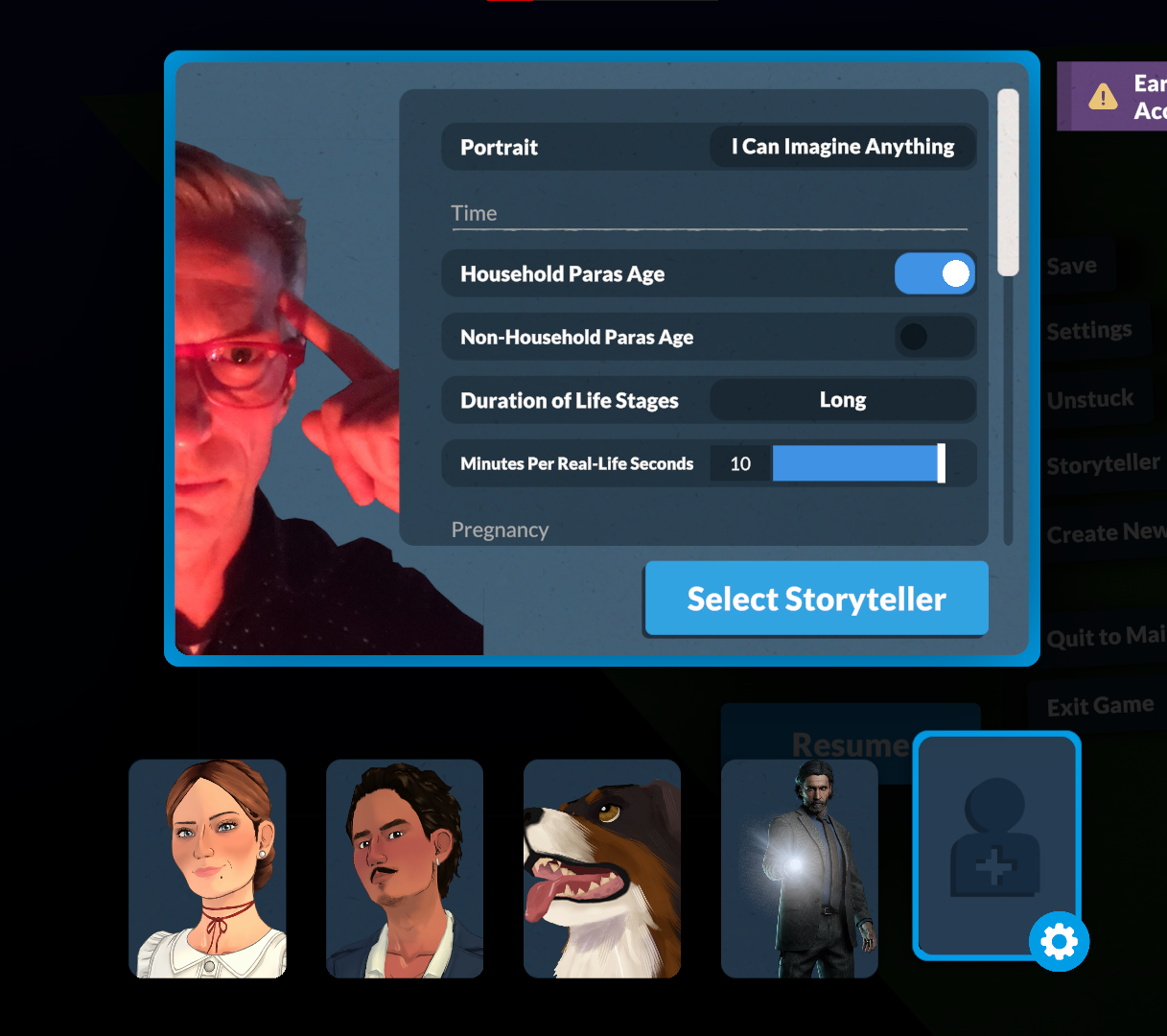Click the Select Storyteller button

click(x=817, y=599)
